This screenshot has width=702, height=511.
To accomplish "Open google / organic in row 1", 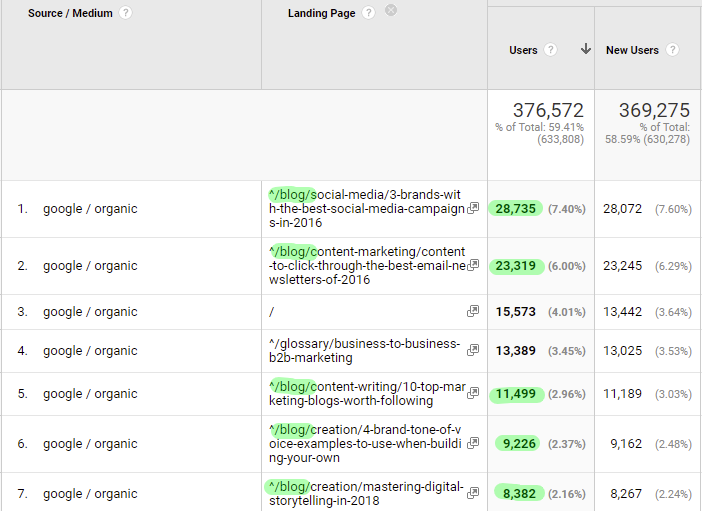I will 90,209.
